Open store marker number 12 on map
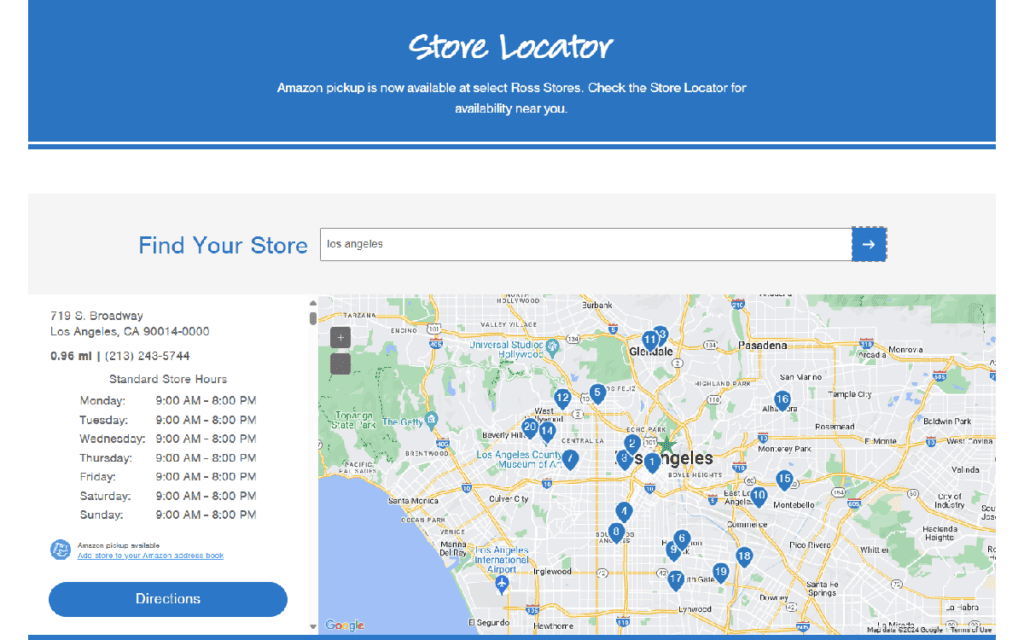The image size is (1024, 640). (562, 398)
